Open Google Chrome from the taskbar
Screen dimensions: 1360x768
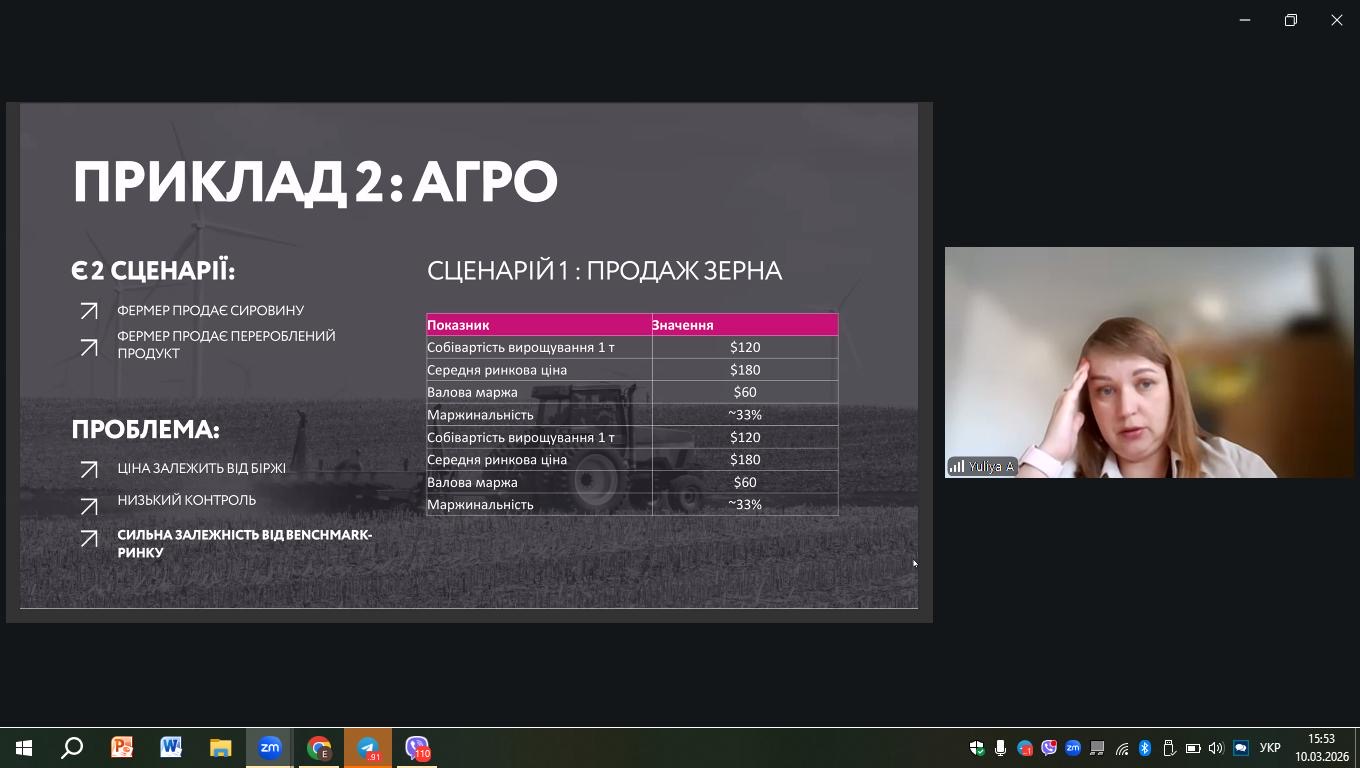[319, 748]
